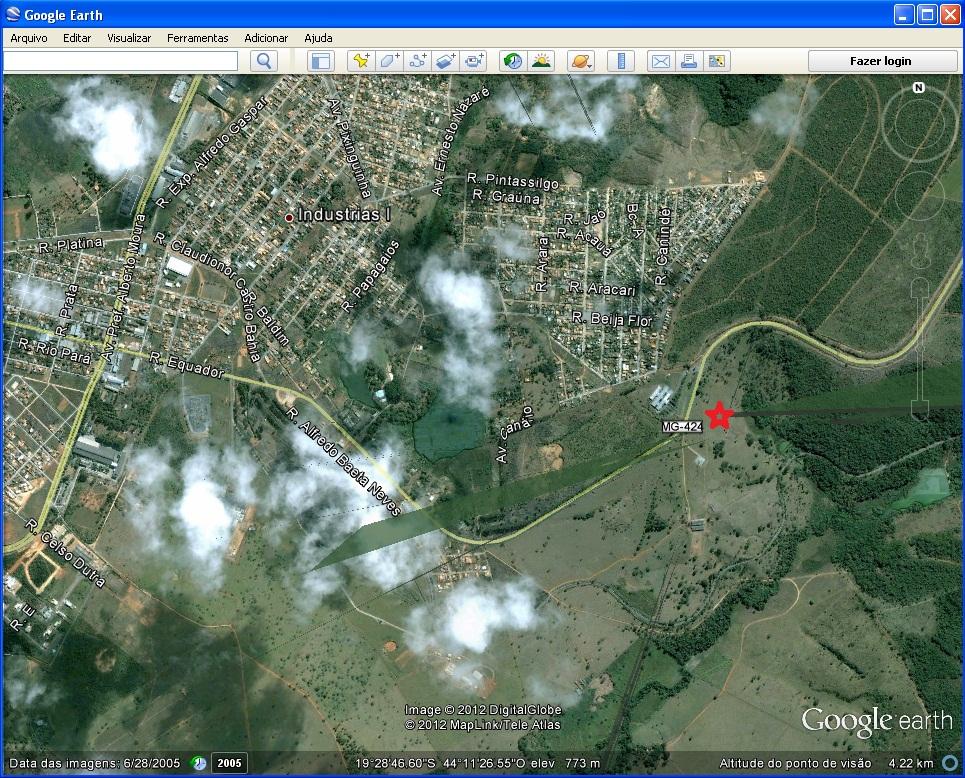Click the R. Rio Pará street label

coord(55,351)
